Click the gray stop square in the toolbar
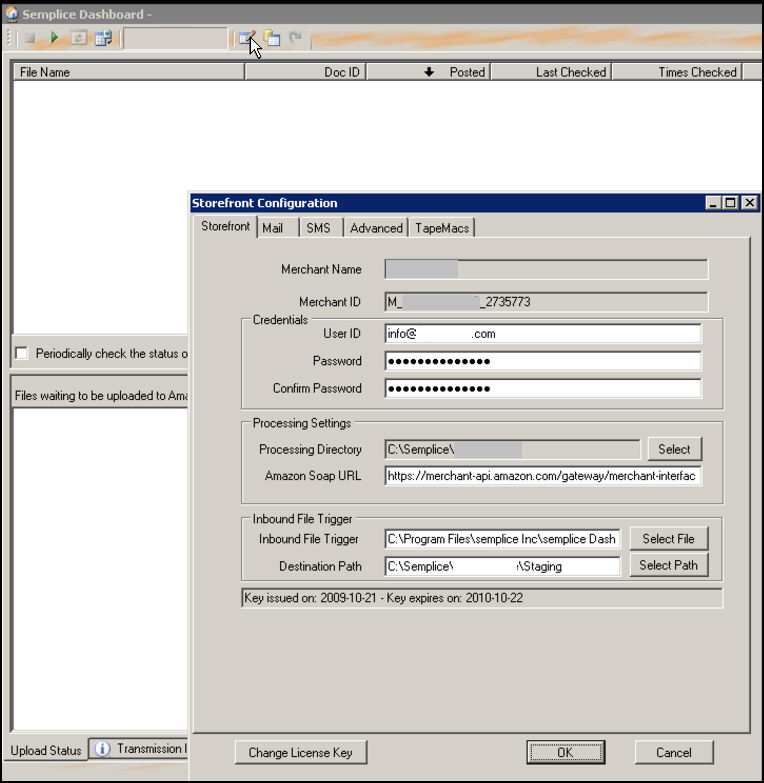 [29, 38]
